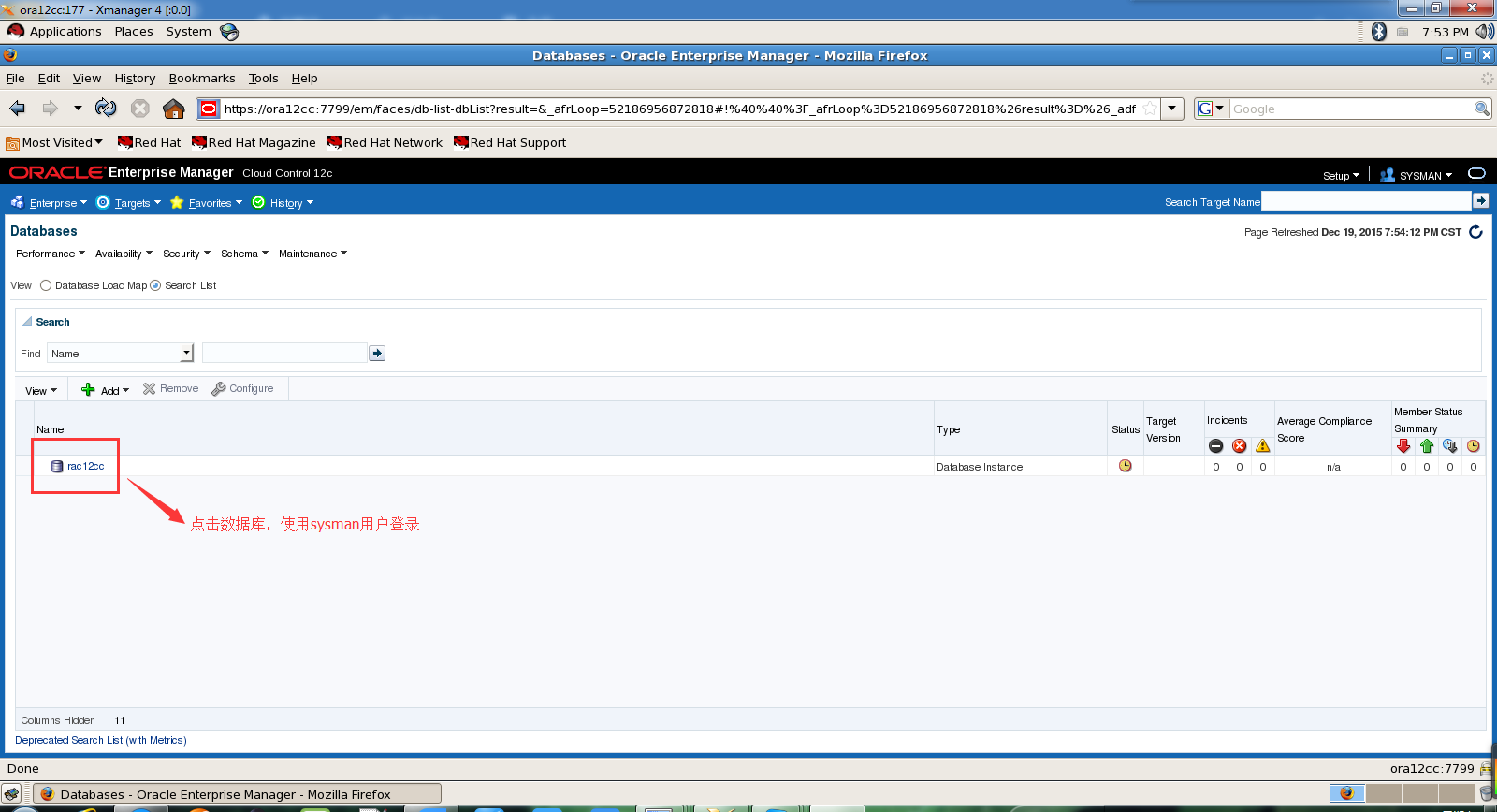Open the Applications menu in top panel

click(65, 32)
